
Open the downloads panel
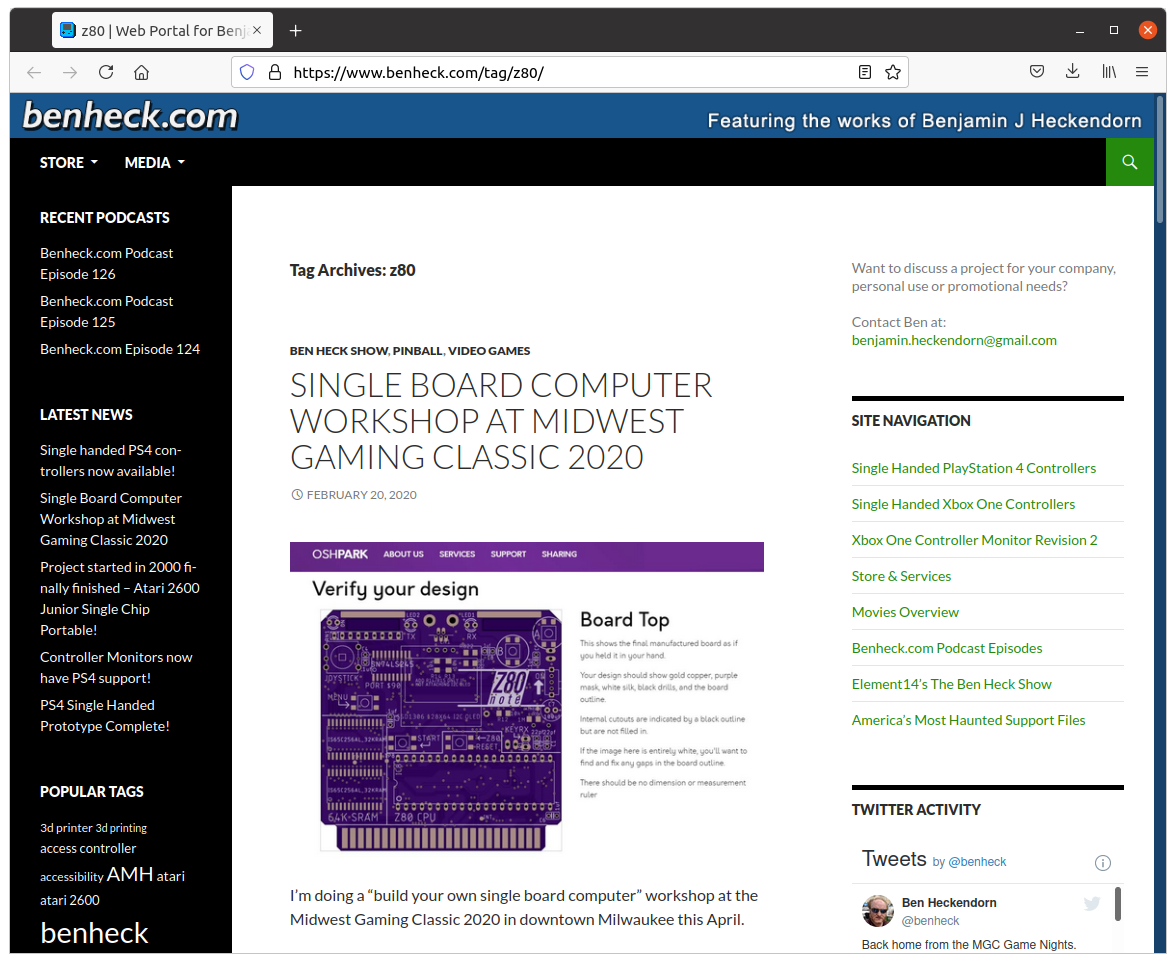[x=1072, y=72]
